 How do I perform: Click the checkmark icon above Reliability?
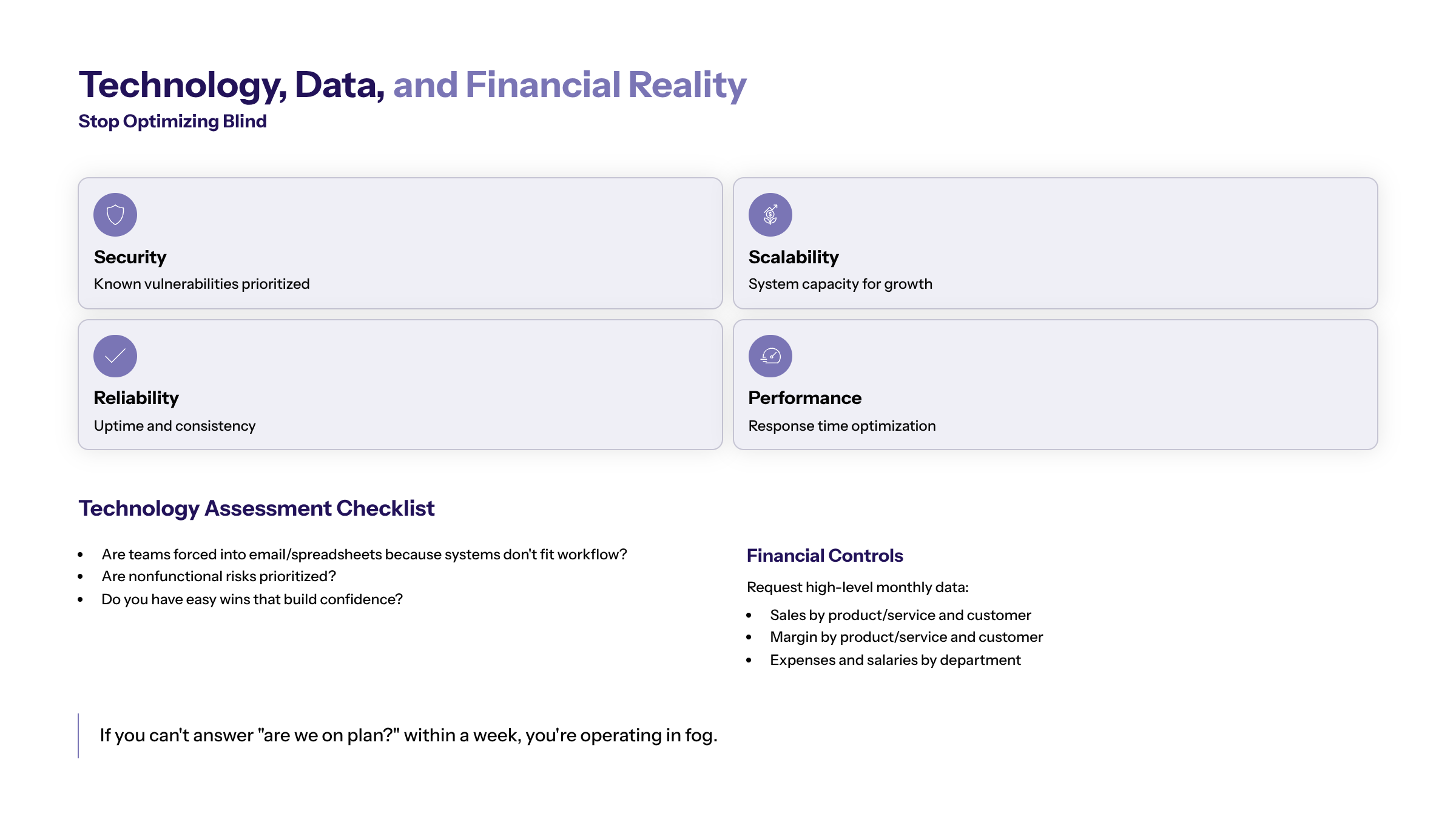(x=115, y=356)
